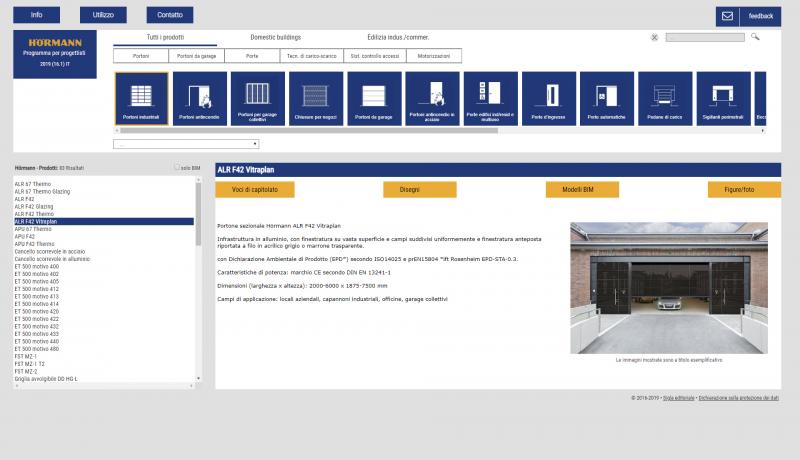
Task: Select the Portoni da garage filter tab
Action: click(x=196, y=56)
